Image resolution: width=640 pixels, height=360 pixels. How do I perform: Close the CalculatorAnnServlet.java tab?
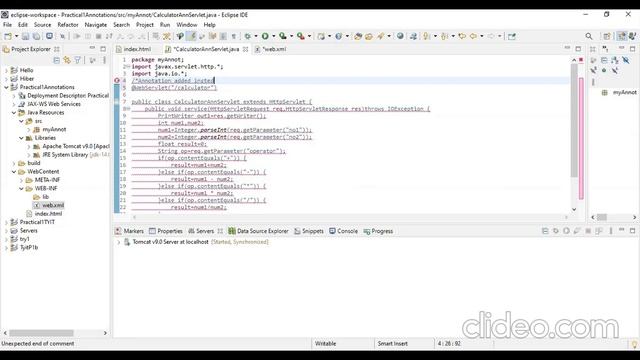245,49
